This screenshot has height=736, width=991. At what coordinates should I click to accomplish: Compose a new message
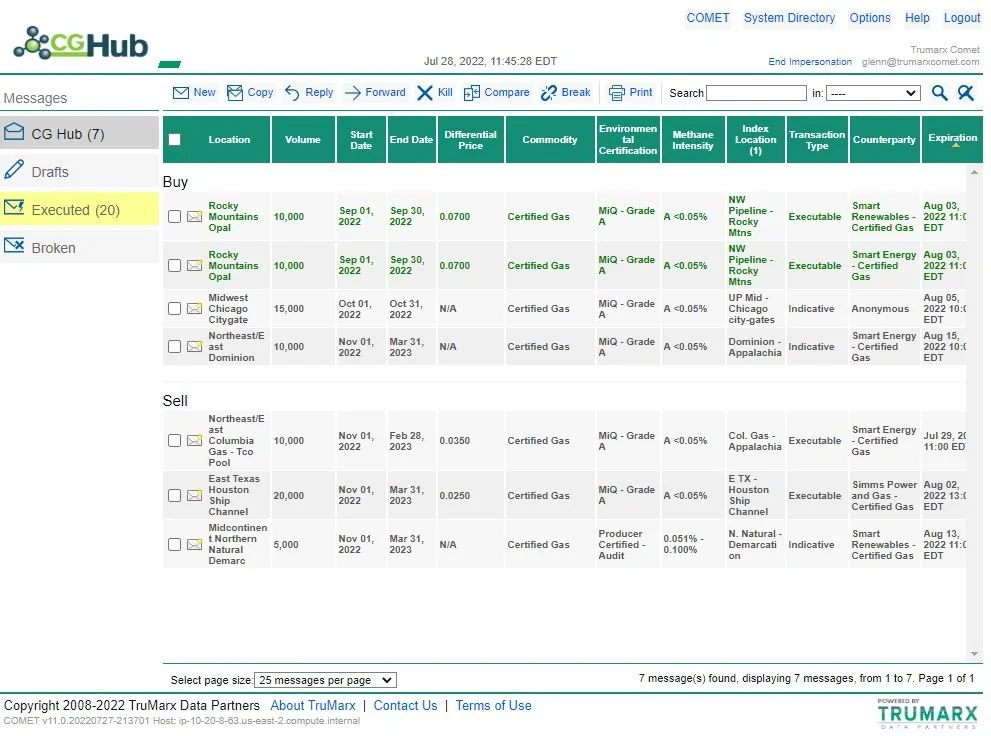click(194, 92)
